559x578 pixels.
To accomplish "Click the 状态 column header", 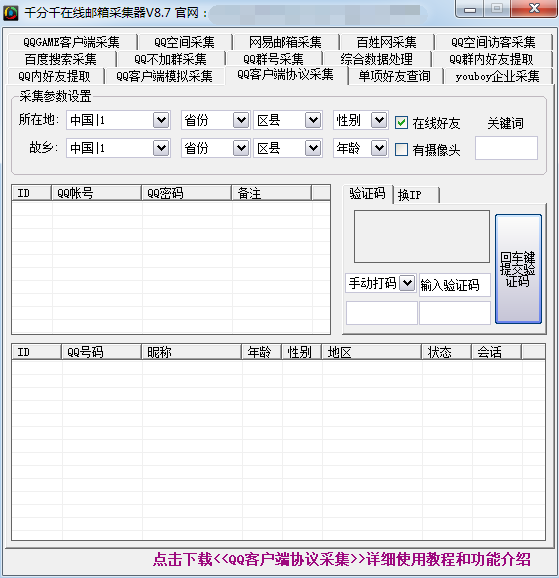I will (x=447, y=352).
